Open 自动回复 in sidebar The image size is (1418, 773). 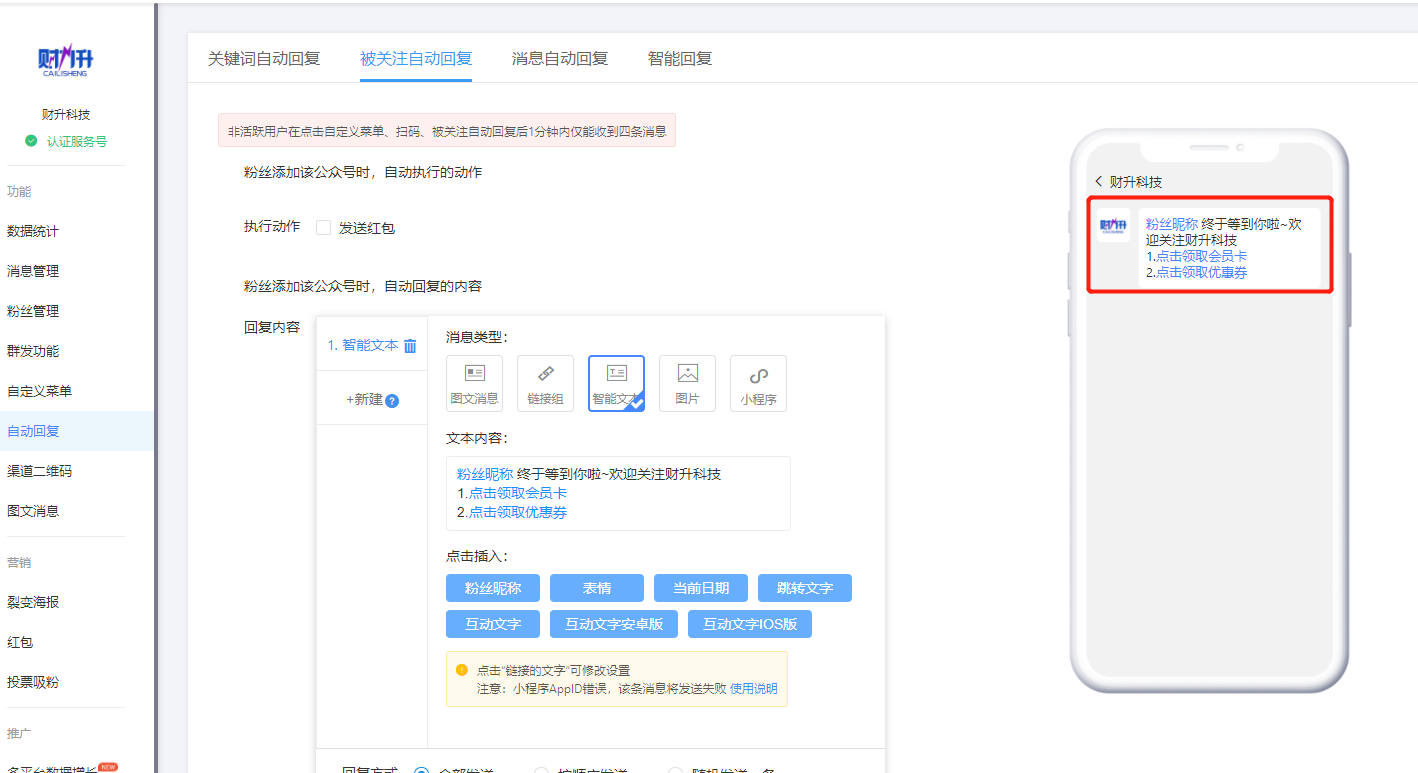tap(77, 431)
